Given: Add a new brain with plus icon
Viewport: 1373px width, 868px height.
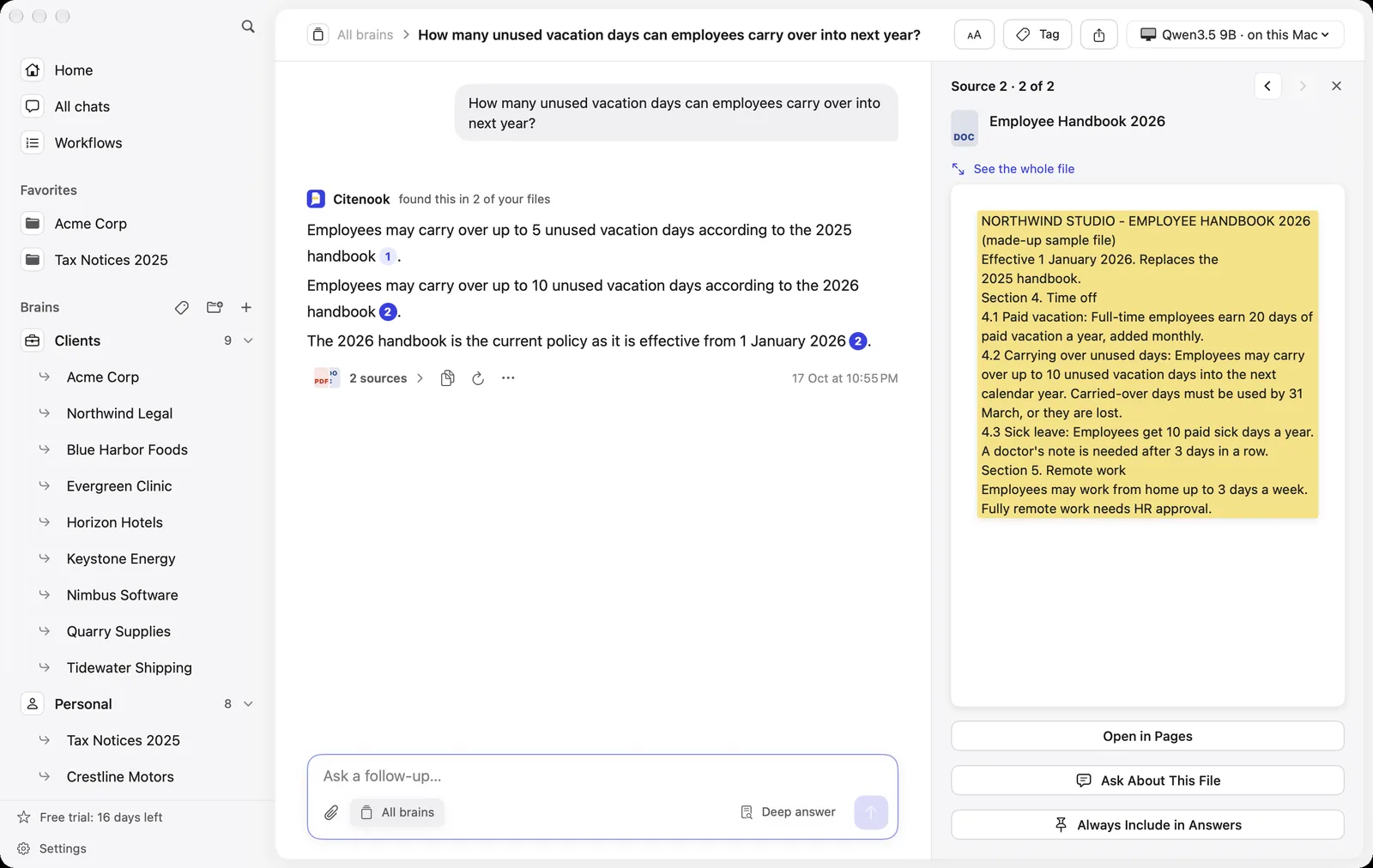Looking at the screenshot, I should click(246, 307).
